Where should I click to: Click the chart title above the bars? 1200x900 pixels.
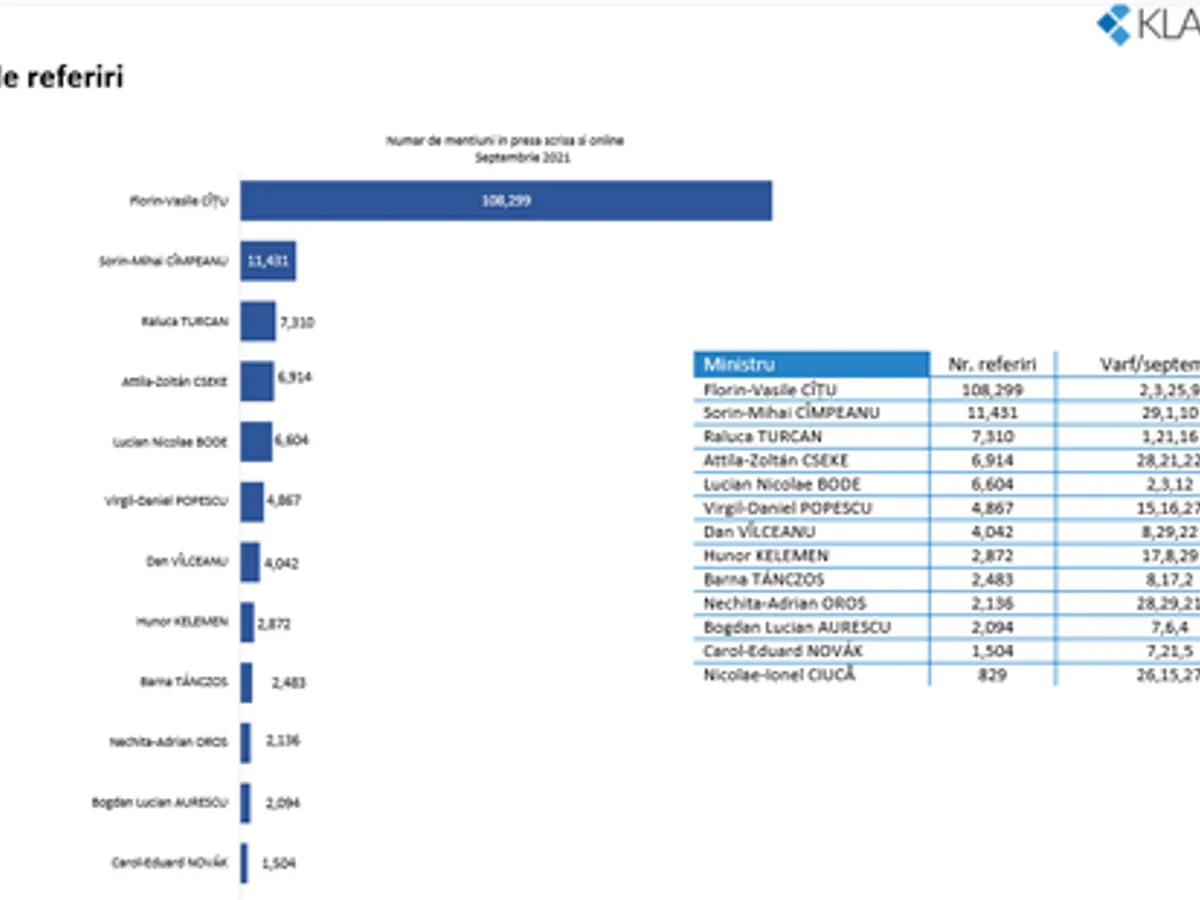pos(504,149)
